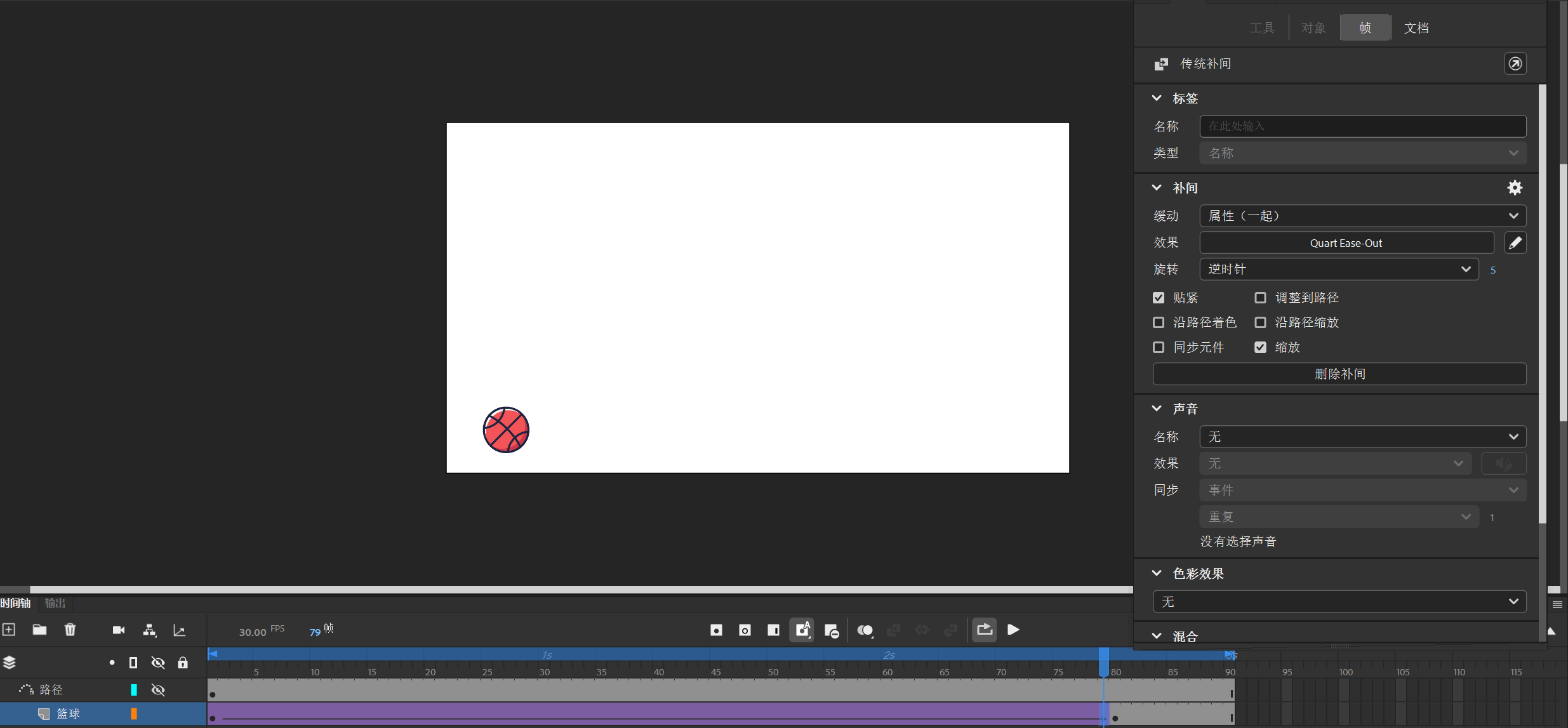1568x728 pixels.
Task: Open the 旋转 逆时针 dropdown
Action: 1339,269
